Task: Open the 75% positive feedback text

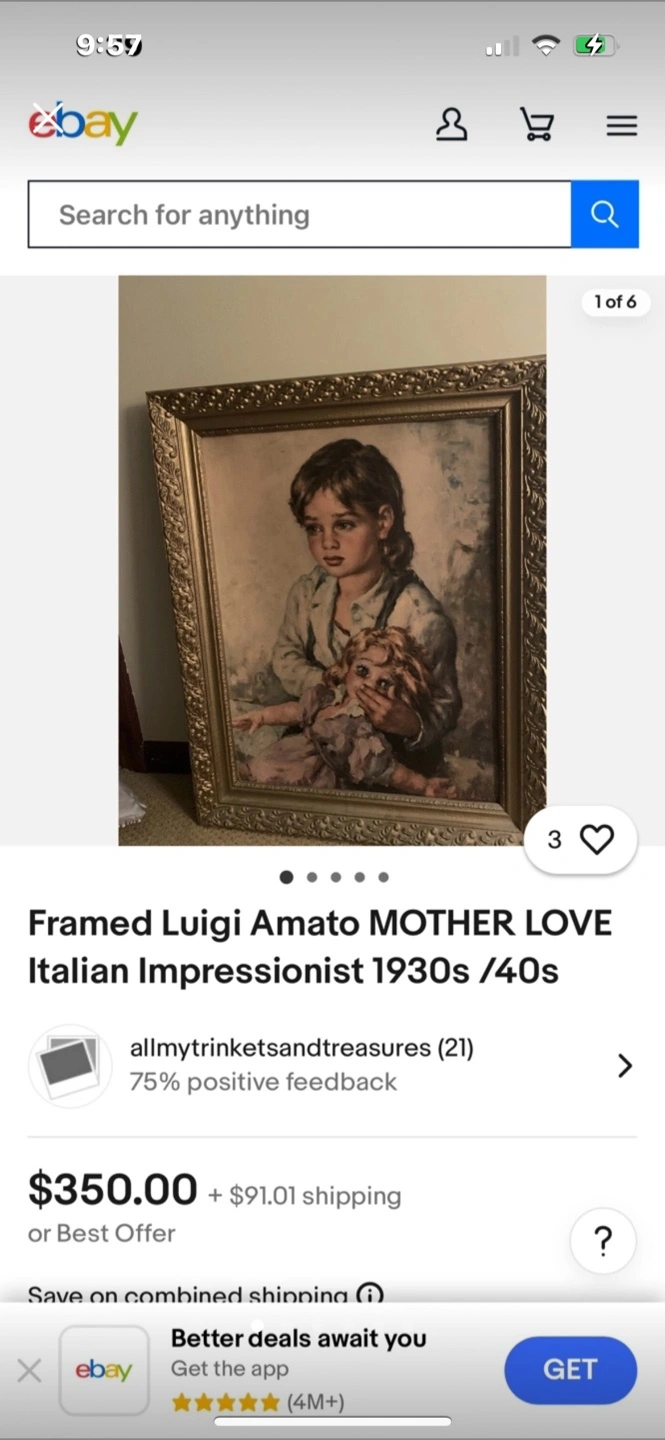Action: click(263, 1082)
